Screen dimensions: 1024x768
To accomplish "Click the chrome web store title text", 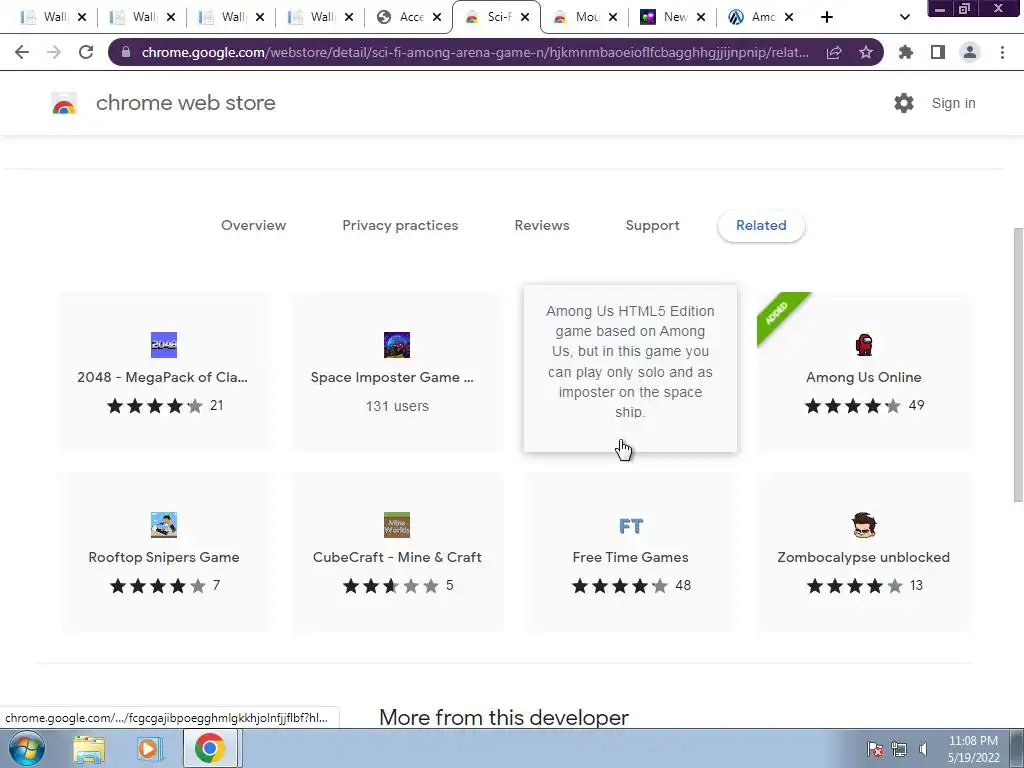I will point(185,103).
